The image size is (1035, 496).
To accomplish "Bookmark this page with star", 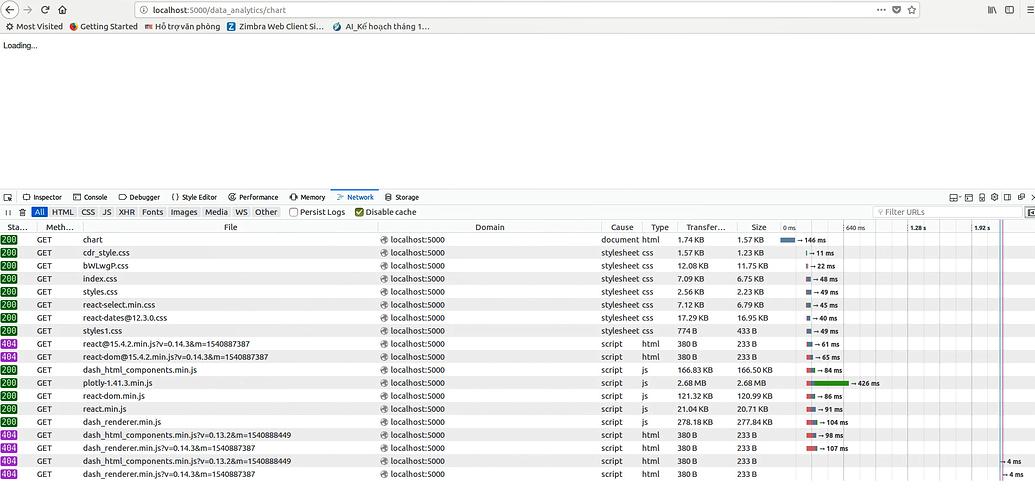I will (912, 10).
